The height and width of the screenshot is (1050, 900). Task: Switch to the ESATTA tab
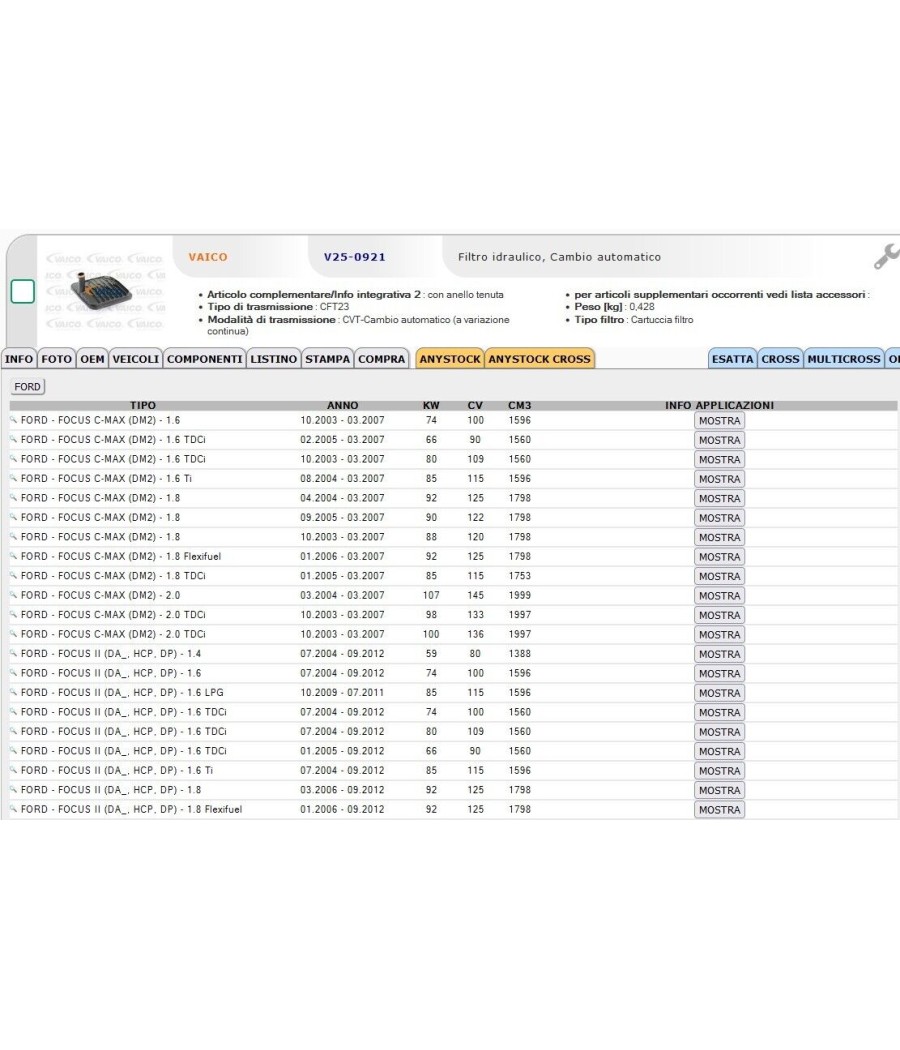click(733, 359)
